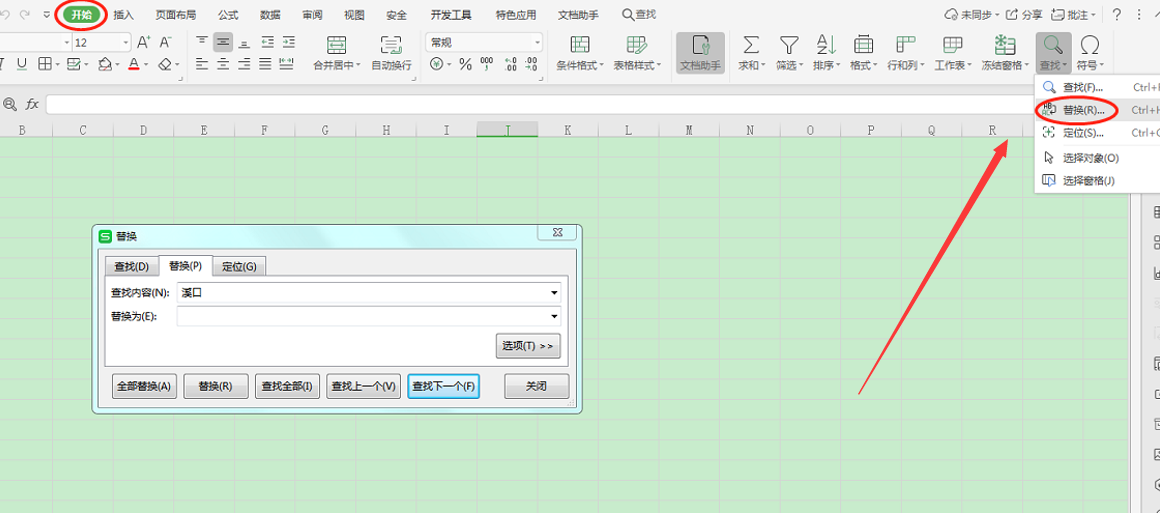Align text left in the ribbon
Viewport: 1160px width, 513px height.
[202, 64]
